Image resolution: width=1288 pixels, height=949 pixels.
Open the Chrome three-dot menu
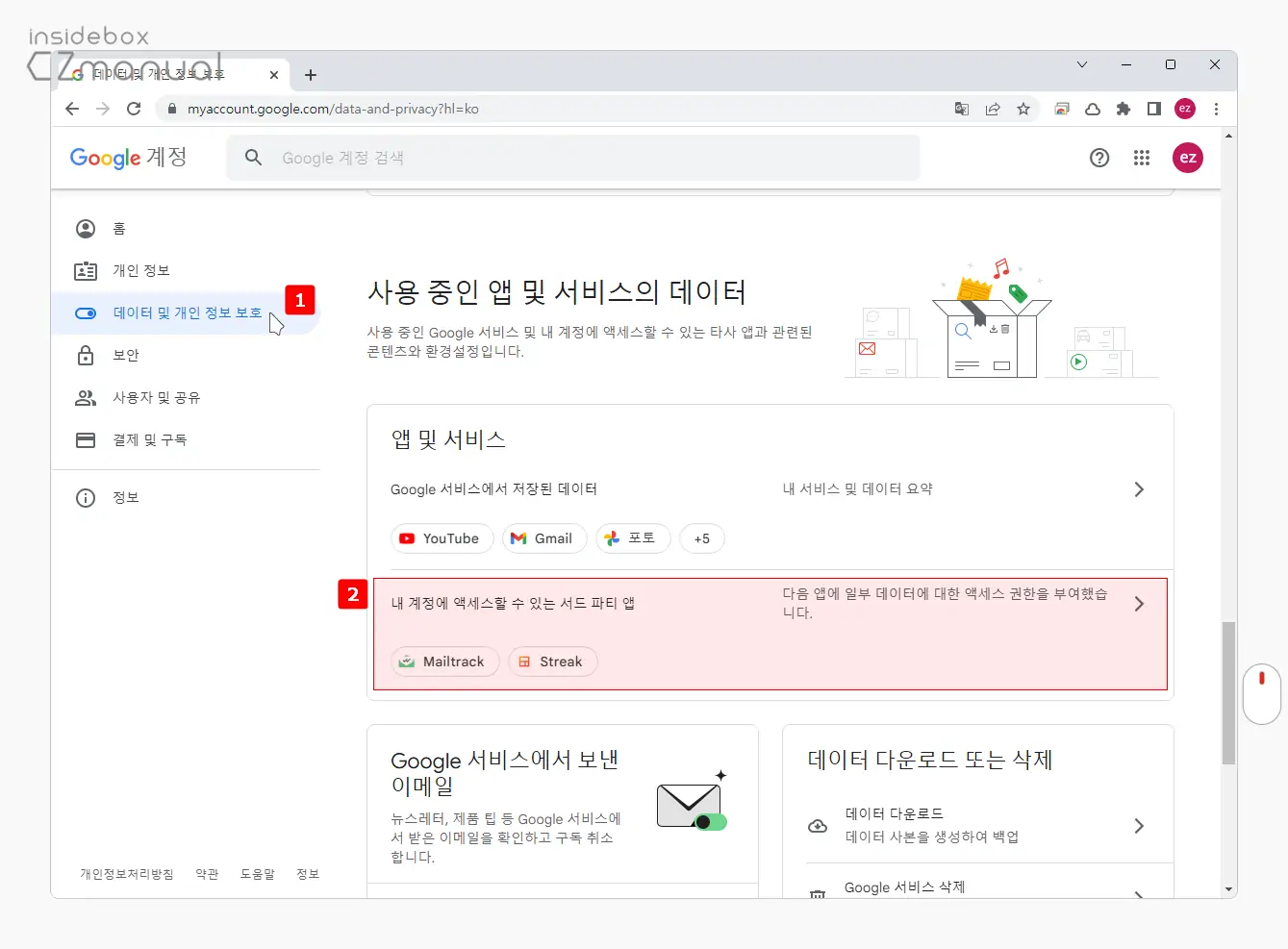[1216, 109]
